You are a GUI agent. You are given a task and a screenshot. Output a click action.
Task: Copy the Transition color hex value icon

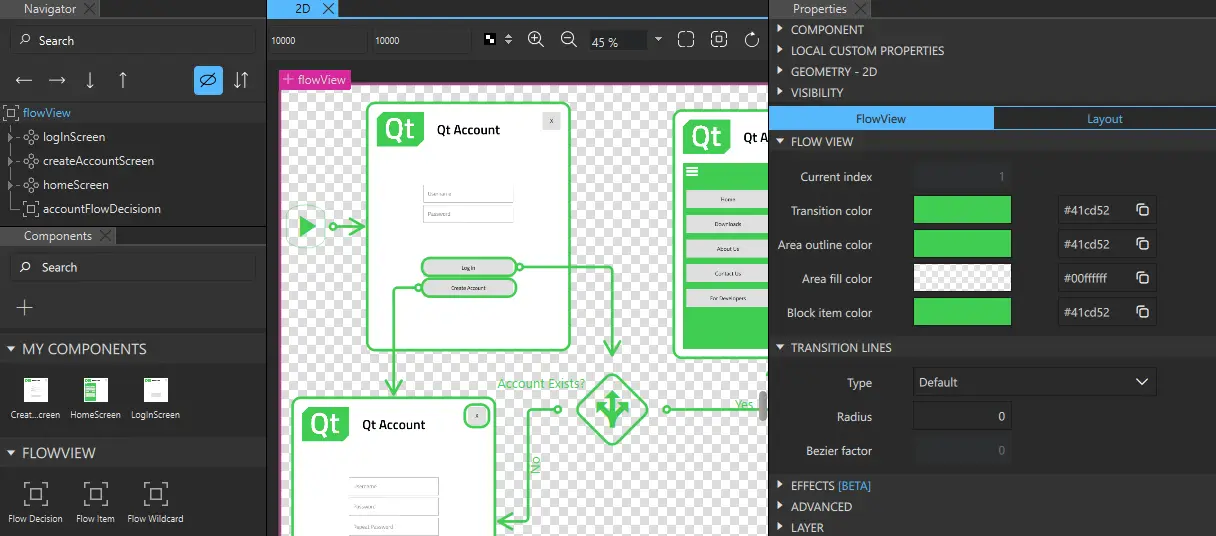[x=1142, y=210]
